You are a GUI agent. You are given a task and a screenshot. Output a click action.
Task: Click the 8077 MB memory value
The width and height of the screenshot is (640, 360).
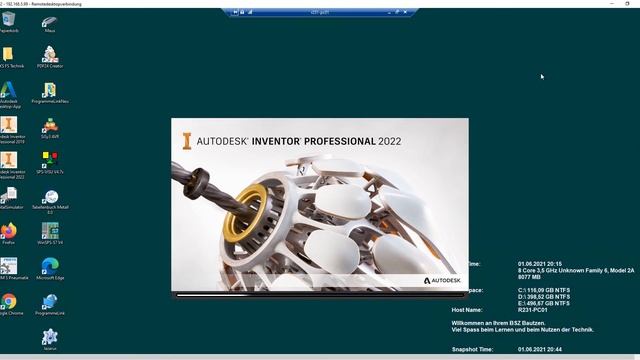tap(529, 277)
